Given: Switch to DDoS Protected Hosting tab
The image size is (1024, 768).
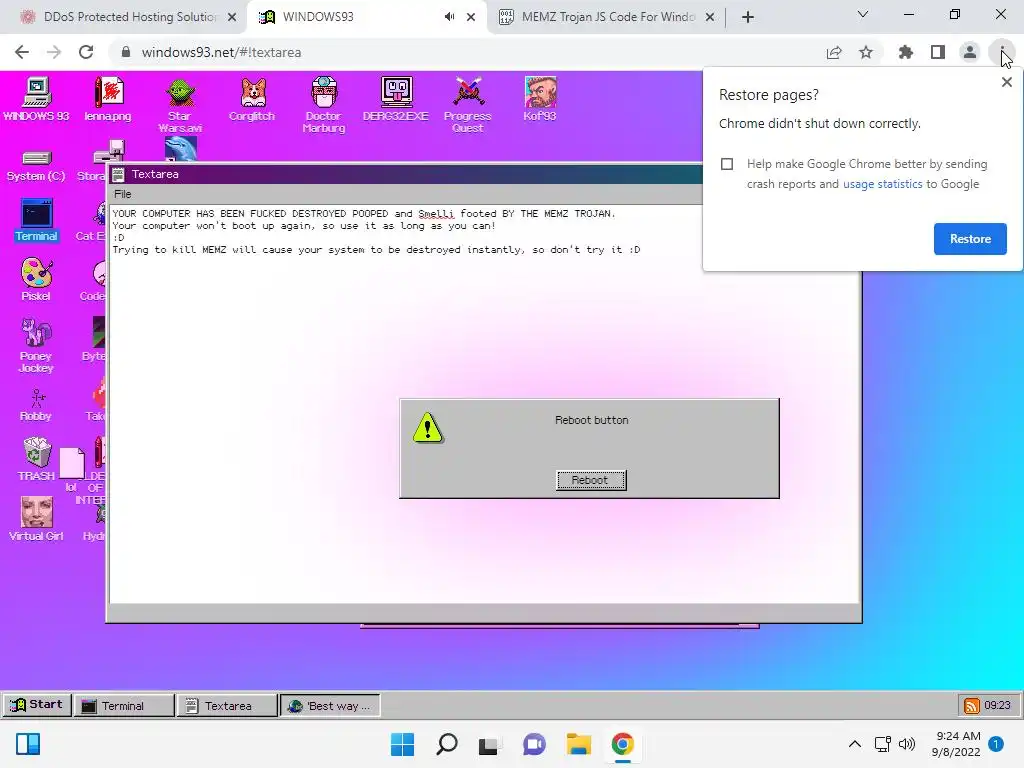Looking at the screenshot, I should 131,17.
